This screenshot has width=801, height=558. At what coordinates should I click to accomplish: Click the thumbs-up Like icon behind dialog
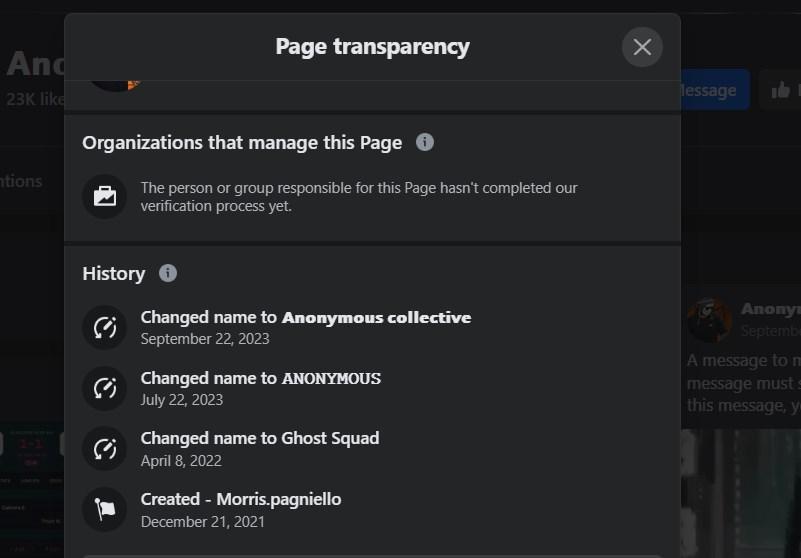pos(780,90)
